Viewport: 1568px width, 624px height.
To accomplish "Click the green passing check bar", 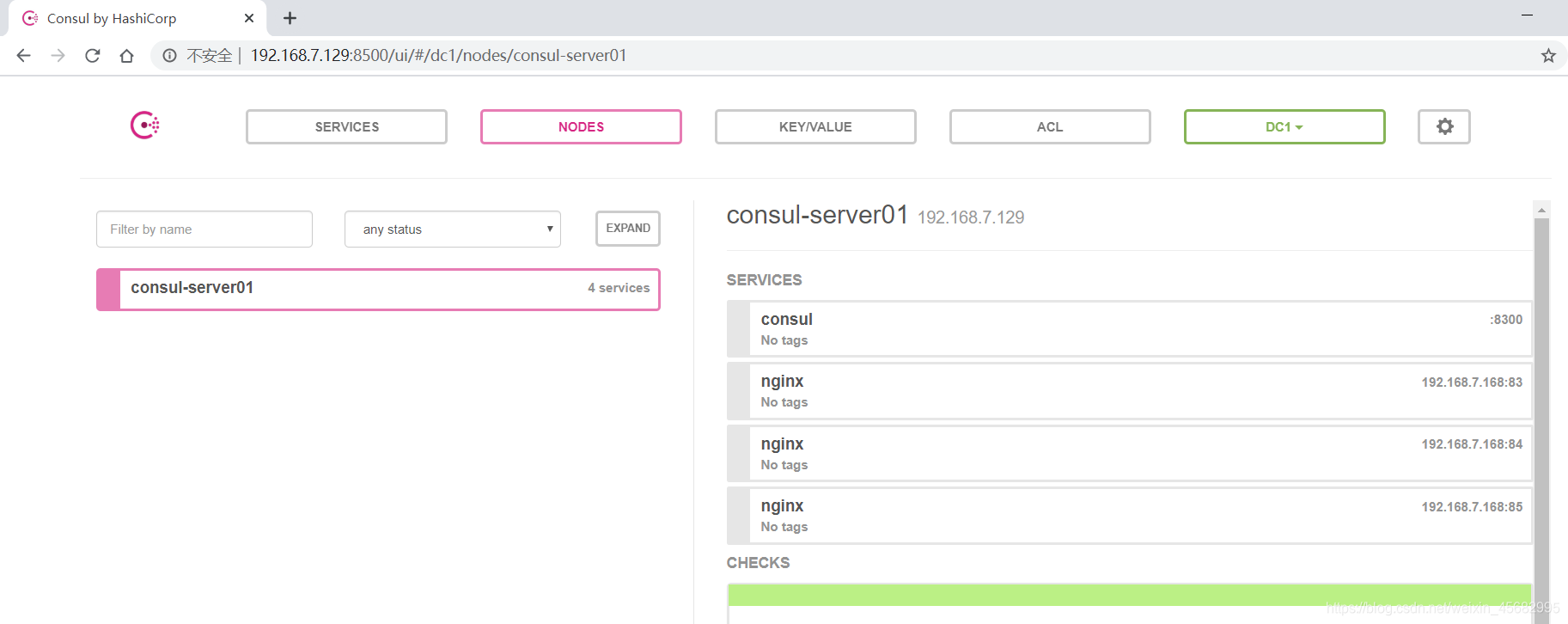I will click(x=1129, y=595).
